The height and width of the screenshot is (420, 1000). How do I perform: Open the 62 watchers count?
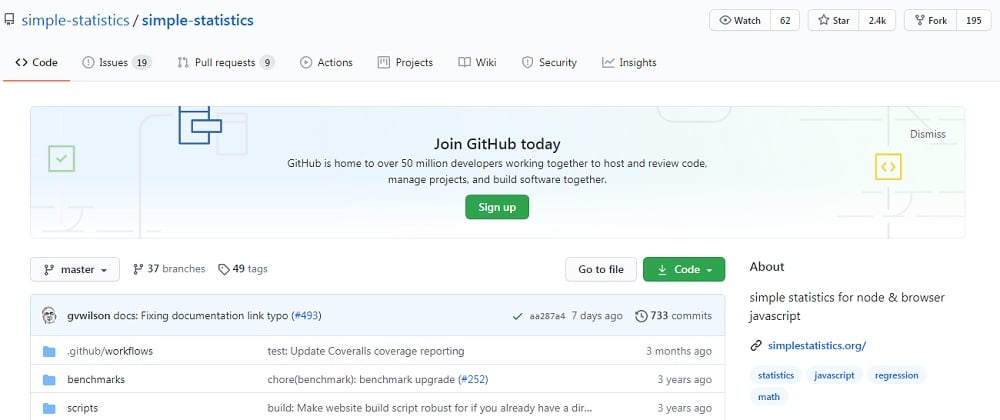785,20
